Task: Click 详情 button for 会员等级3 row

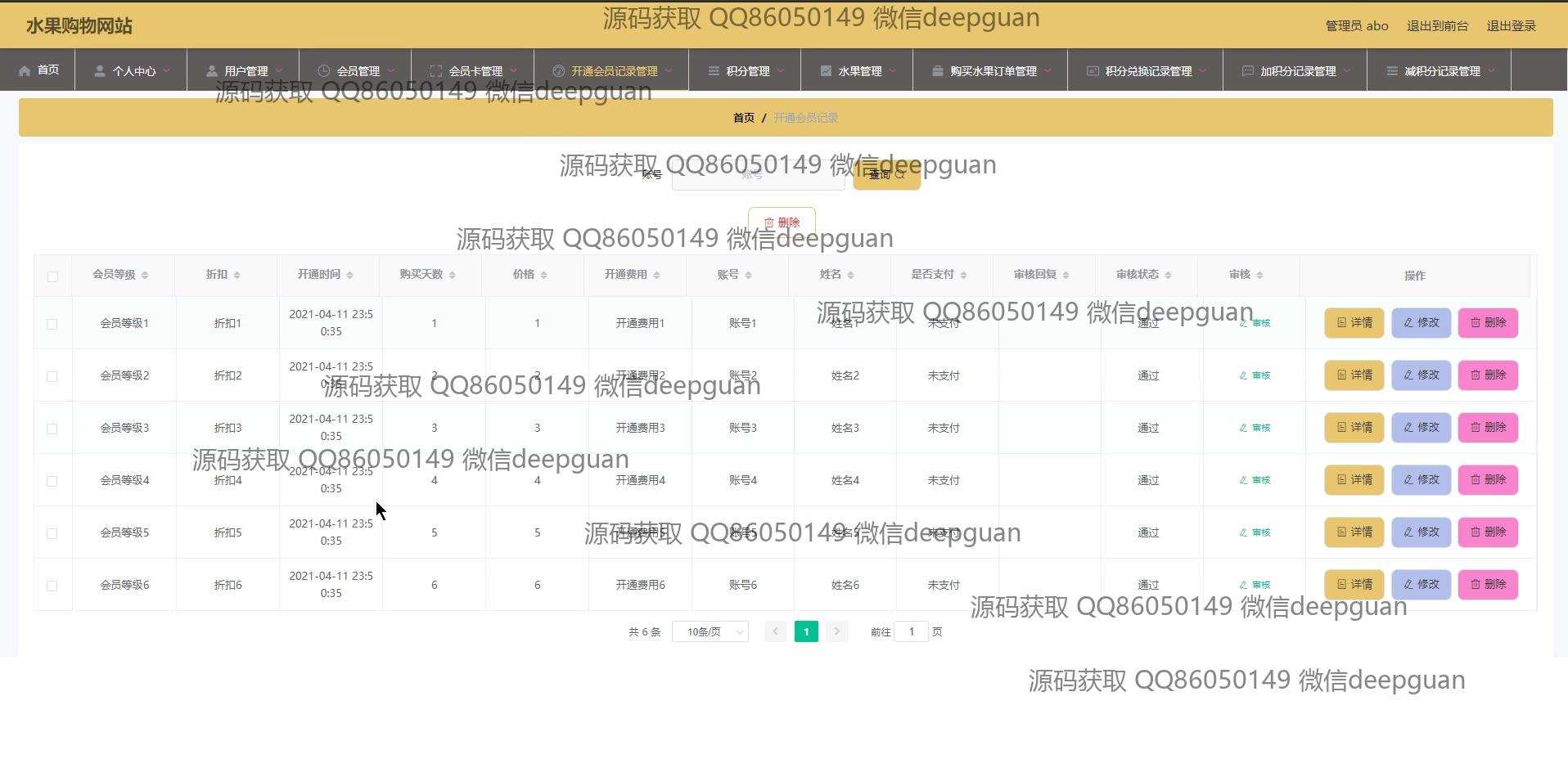Action: (x=1354, y=428)
